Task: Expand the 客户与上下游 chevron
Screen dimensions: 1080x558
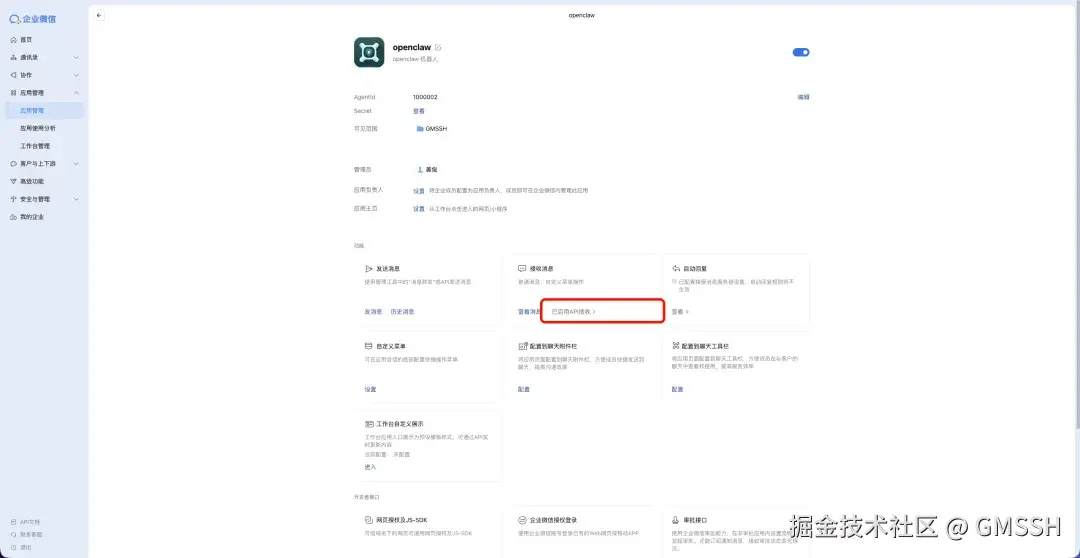Action: pyautogui.click(x=76, y=164)
